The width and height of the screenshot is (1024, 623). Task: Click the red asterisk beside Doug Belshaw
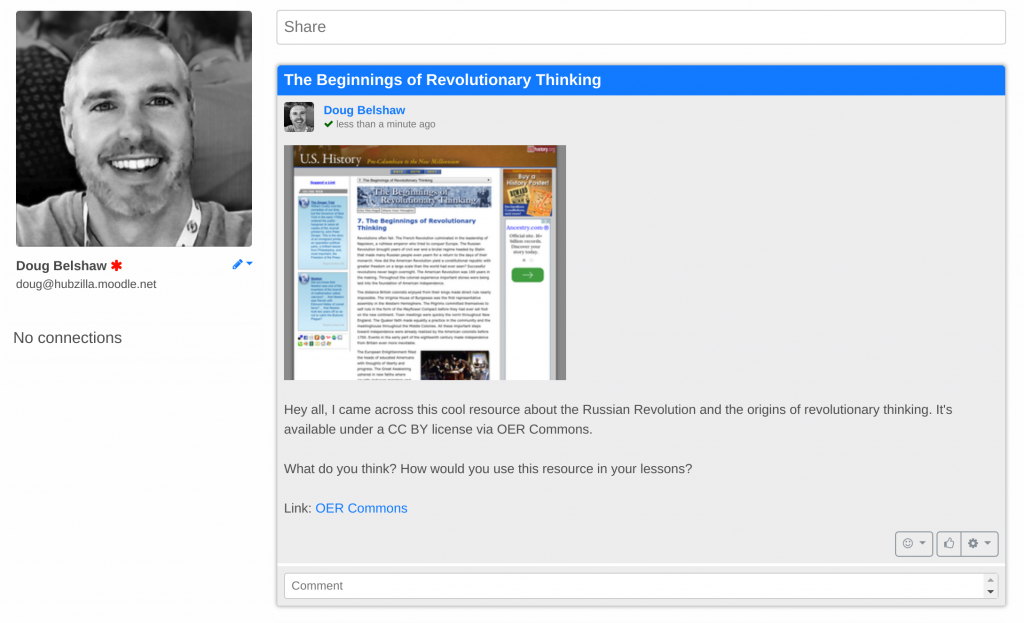pyautogui.click(x=116, y=265)
